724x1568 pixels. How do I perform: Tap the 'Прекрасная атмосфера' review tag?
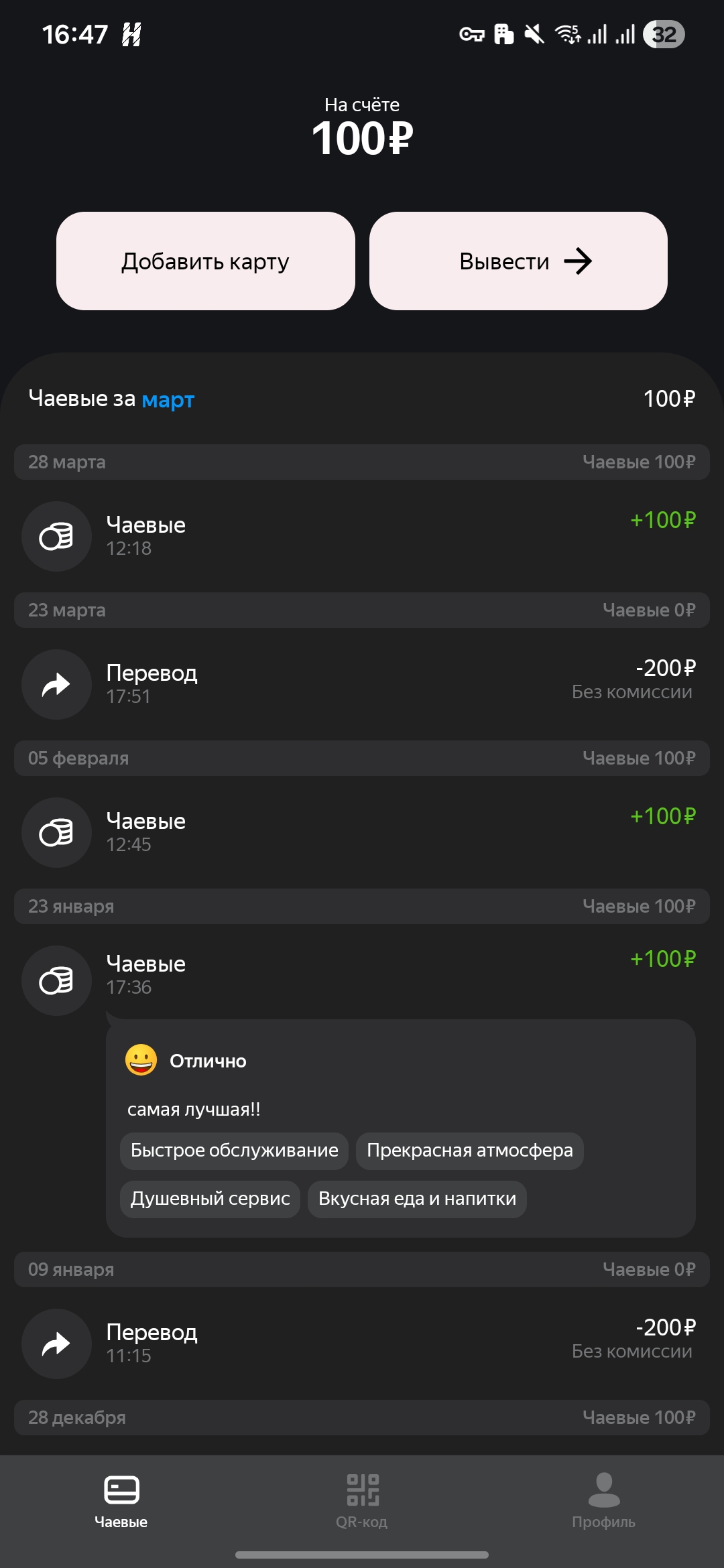tap(469, 1151)
